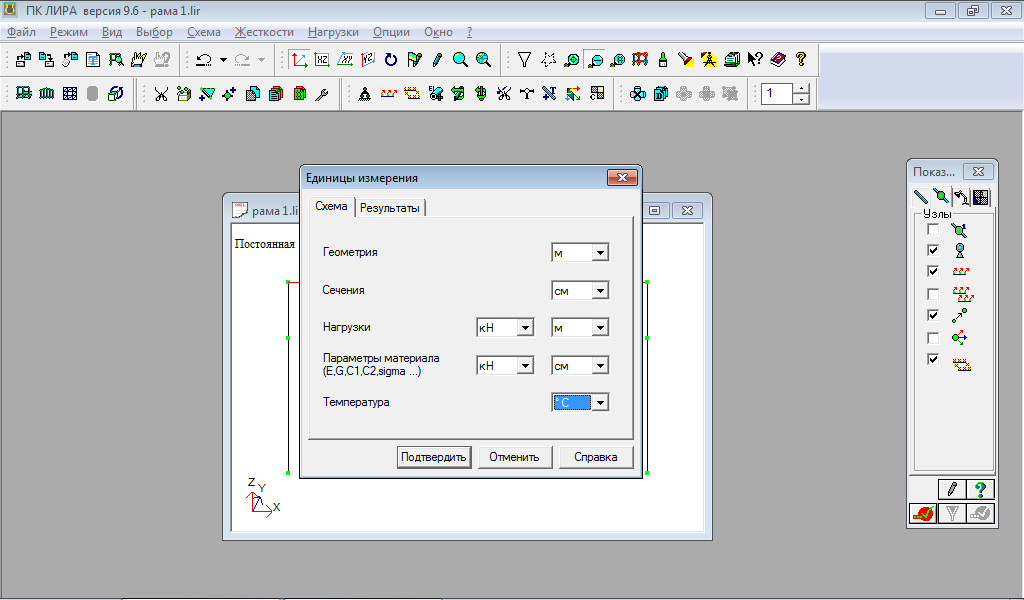
Task: Open the Жесткости menu
Action: [x=264, y=32]
